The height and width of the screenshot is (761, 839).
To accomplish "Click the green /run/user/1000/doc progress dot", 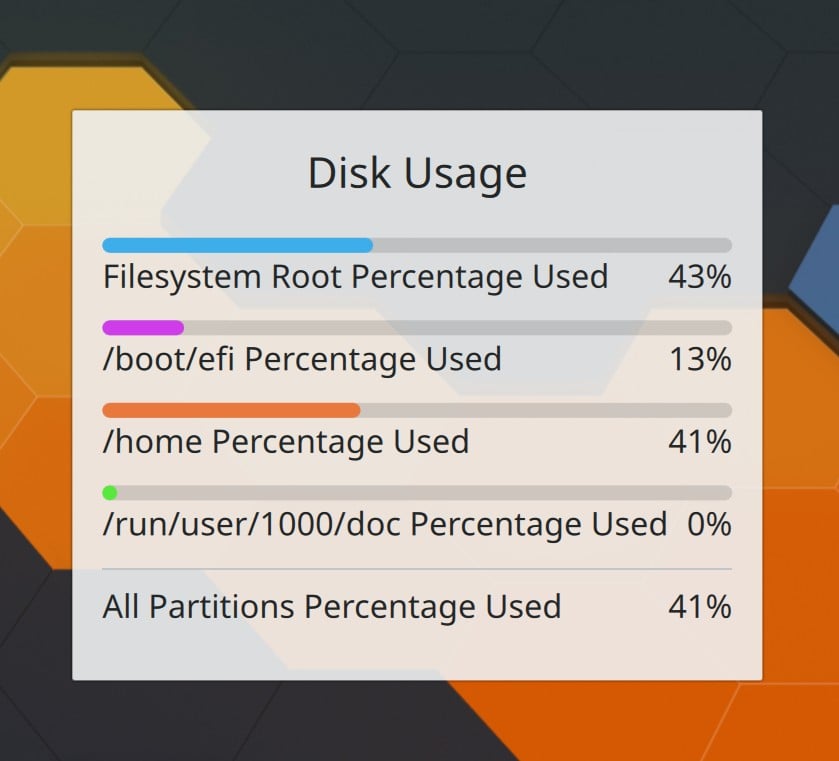I will coord(110,491).
